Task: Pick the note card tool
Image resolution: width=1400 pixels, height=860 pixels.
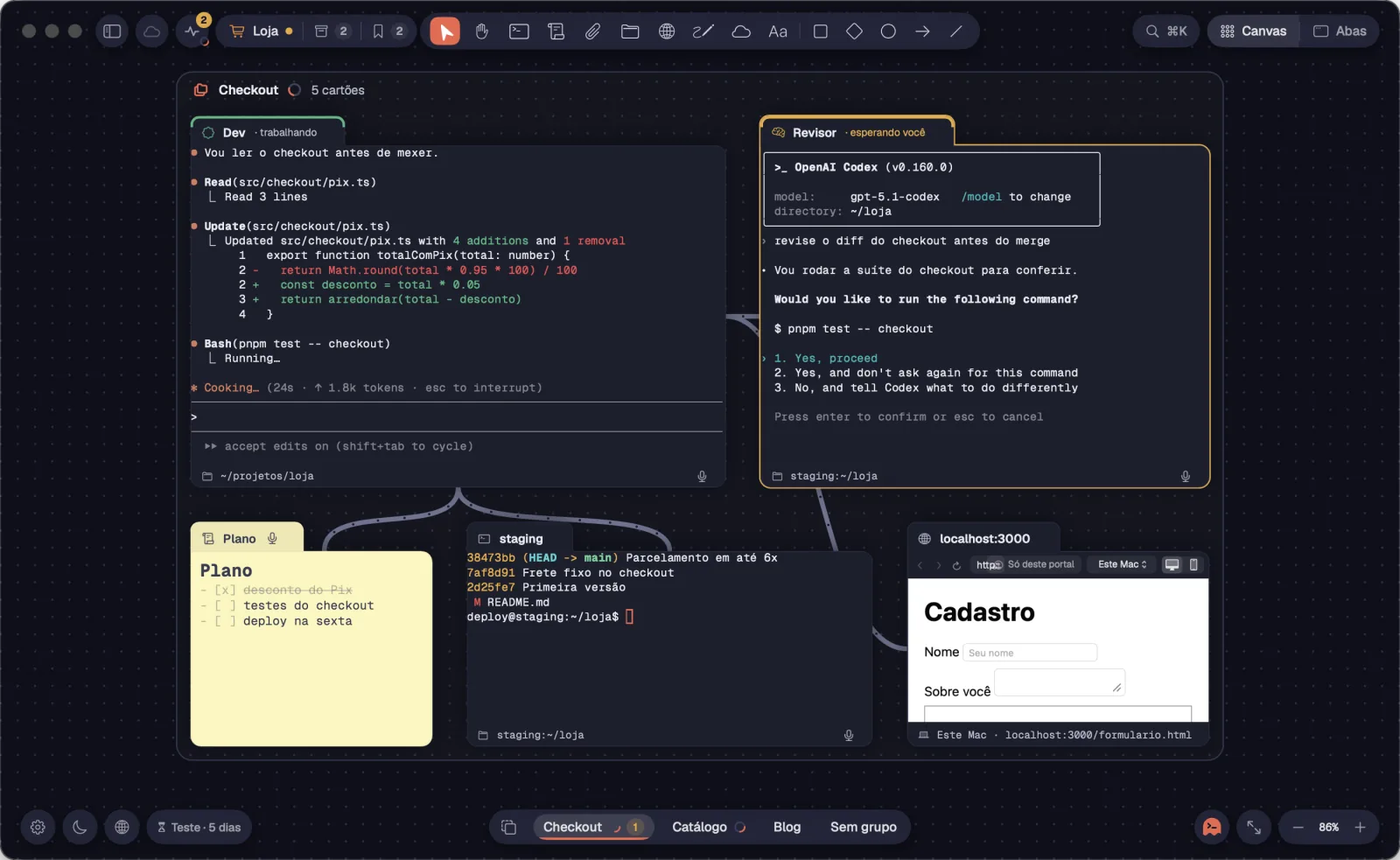Action: (x=556, y=31)
